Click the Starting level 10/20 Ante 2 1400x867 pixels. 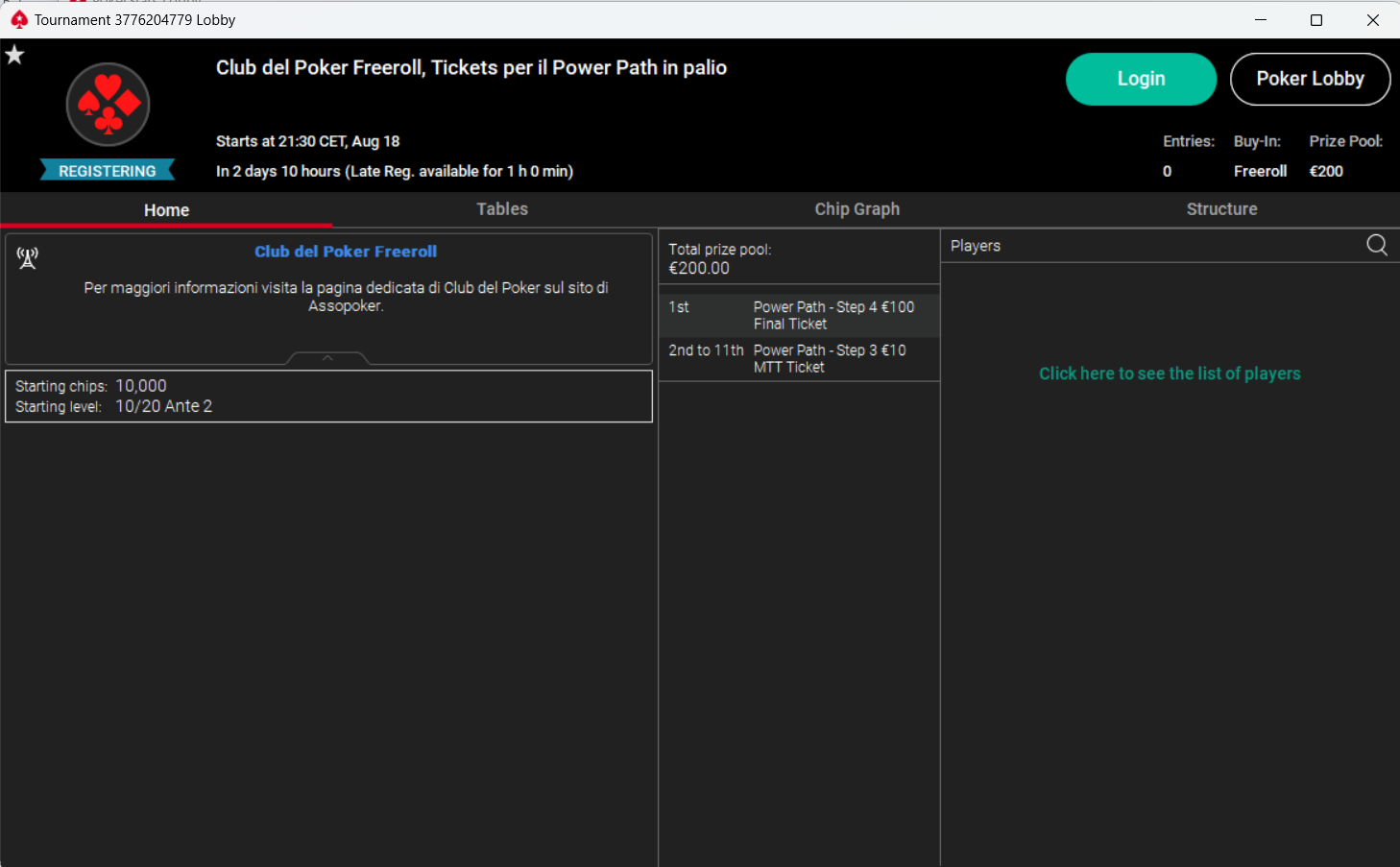click(163, 406)
